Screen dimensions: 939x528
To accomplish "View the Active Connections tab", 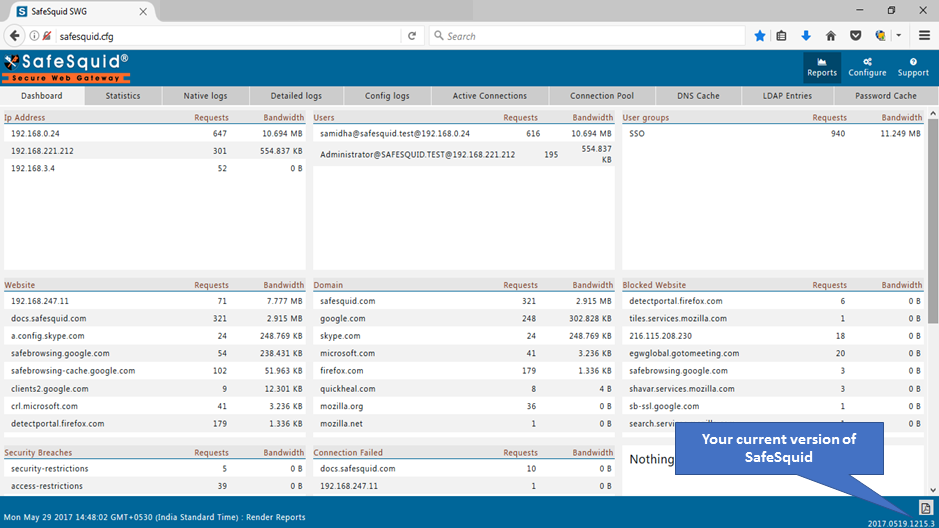I will [489, 96].
